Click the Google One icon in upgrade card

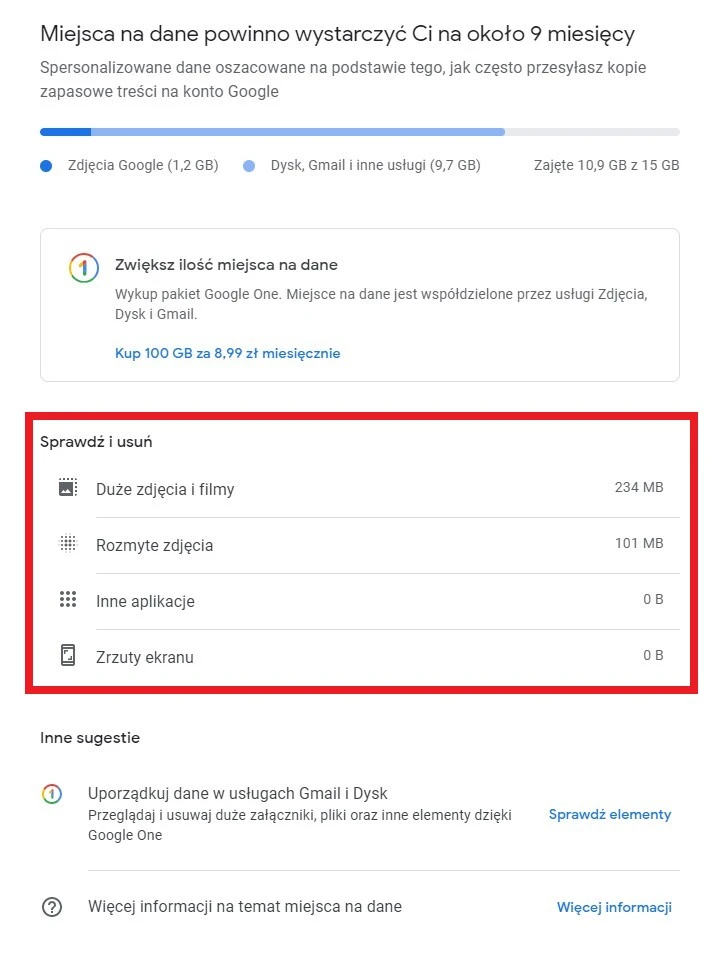pos(83,267)
